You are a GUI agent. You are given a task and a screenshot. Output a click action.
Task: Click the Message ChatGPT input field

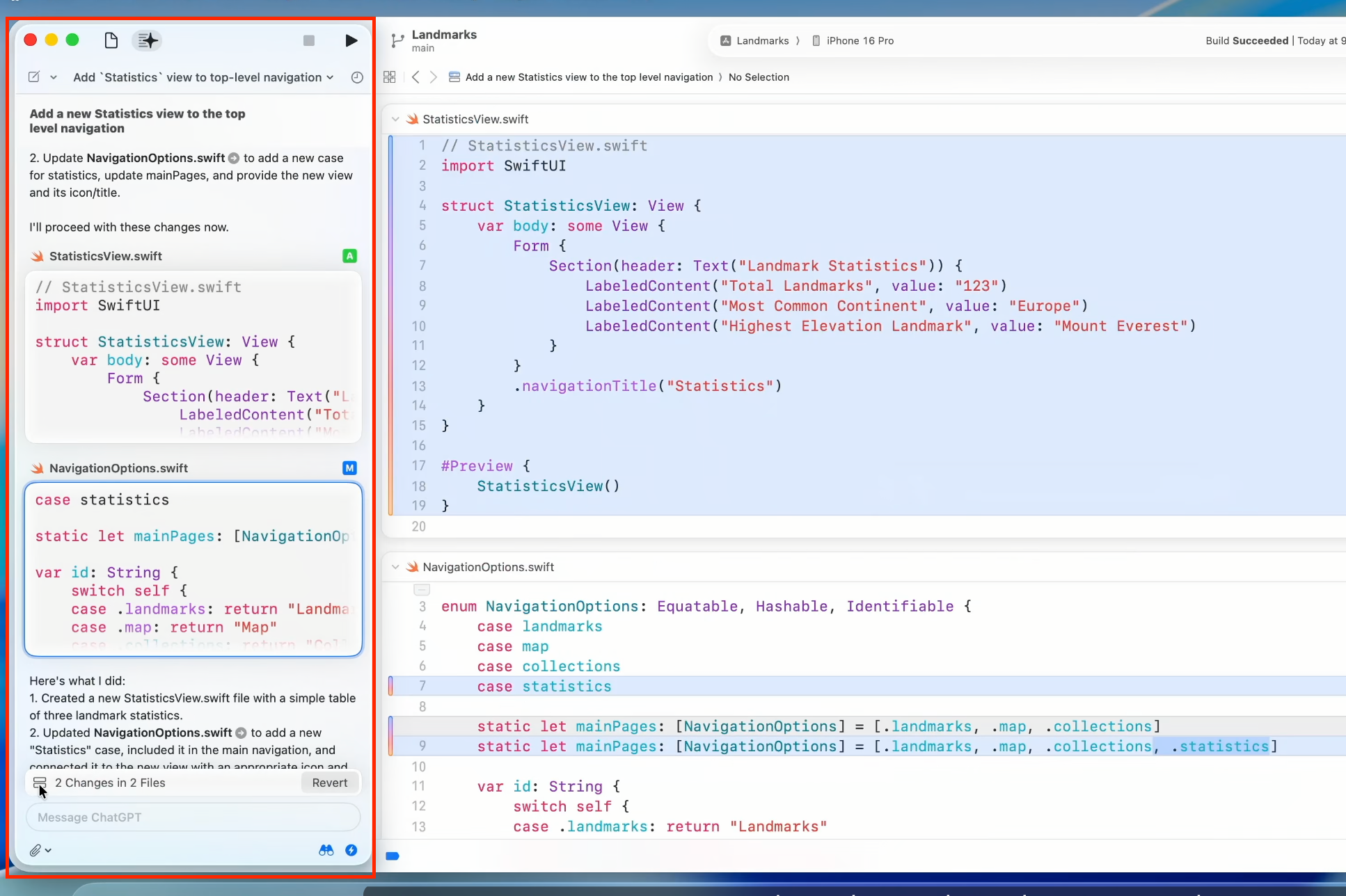tap(193, 817)
